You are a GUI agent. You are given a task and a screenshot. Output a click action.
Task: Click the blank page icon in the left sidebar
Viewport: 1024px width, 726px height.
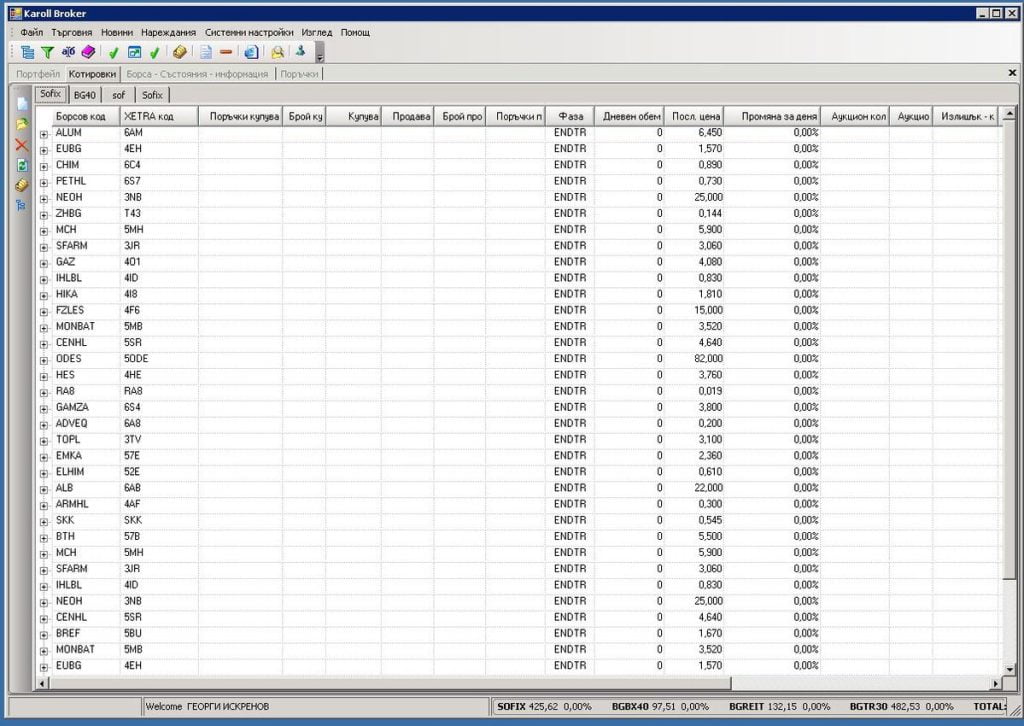point(22,104)
